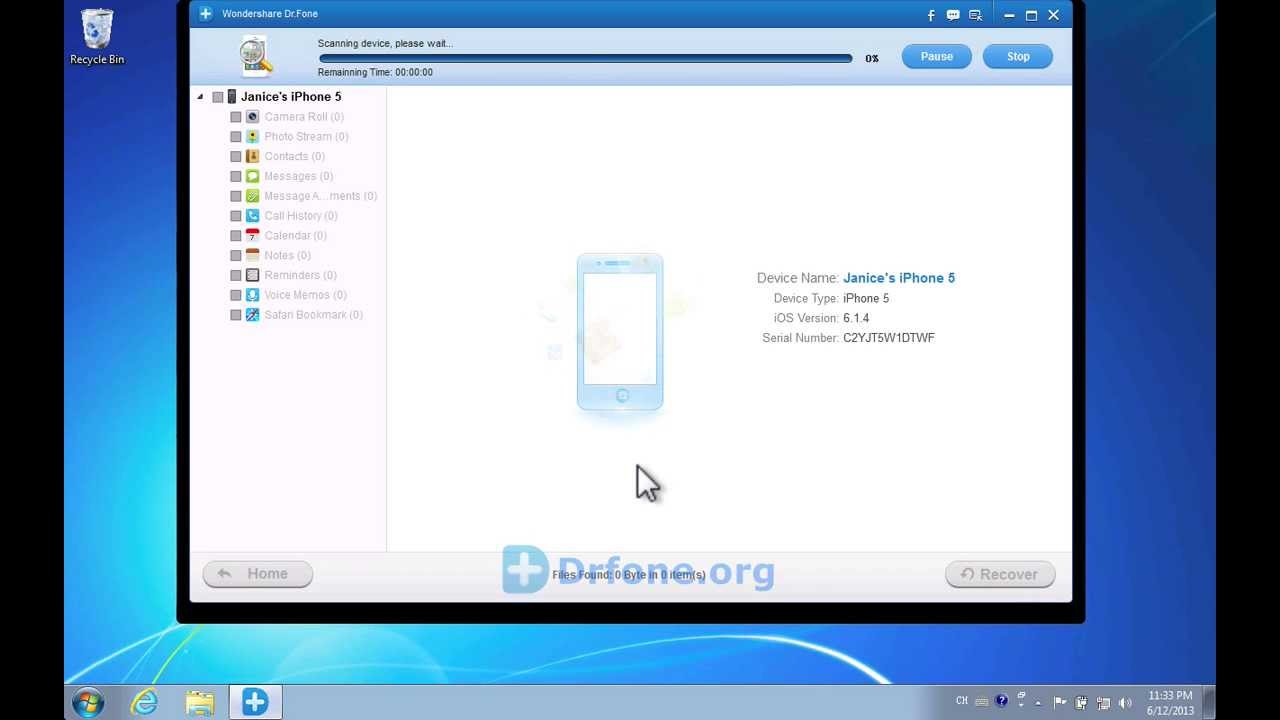1280x720 pixels.
Task: Click the power plug tray icon
Action: (x=1081, y=703)
